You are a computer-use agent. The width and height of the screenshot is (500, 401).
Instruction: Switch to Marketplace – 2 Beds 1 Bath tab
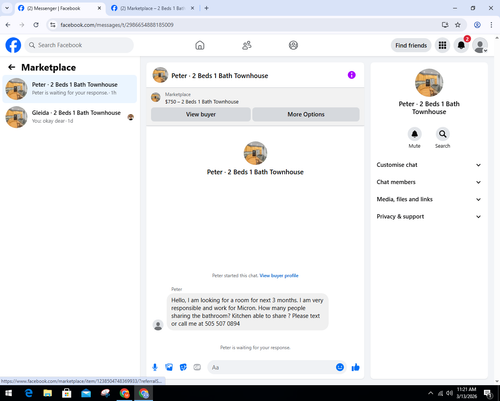(153, 8)
